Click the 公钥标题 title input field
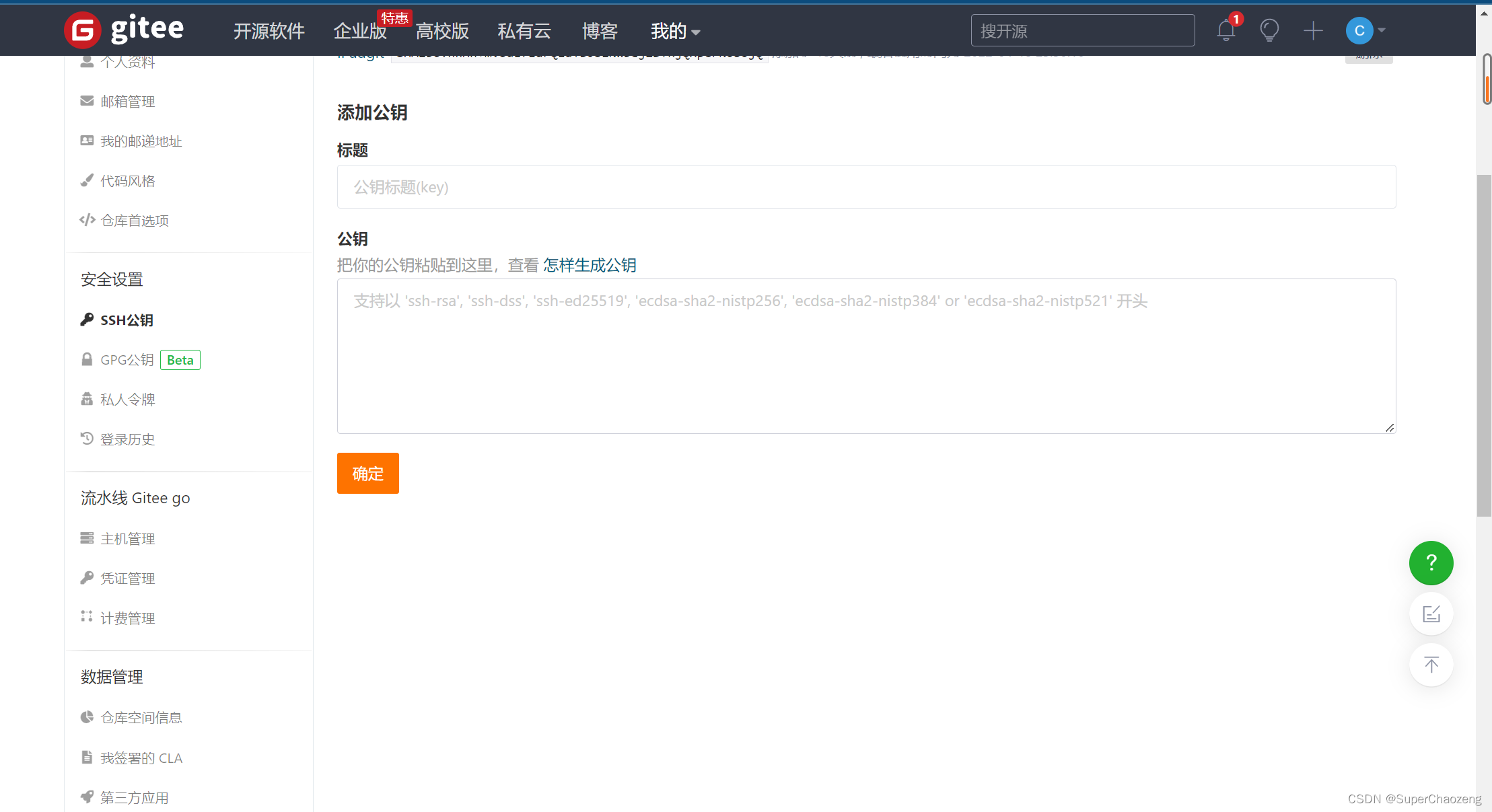The width and height of the screenshot is (1492, 812). pyautogui.click(x=866, y=187)
